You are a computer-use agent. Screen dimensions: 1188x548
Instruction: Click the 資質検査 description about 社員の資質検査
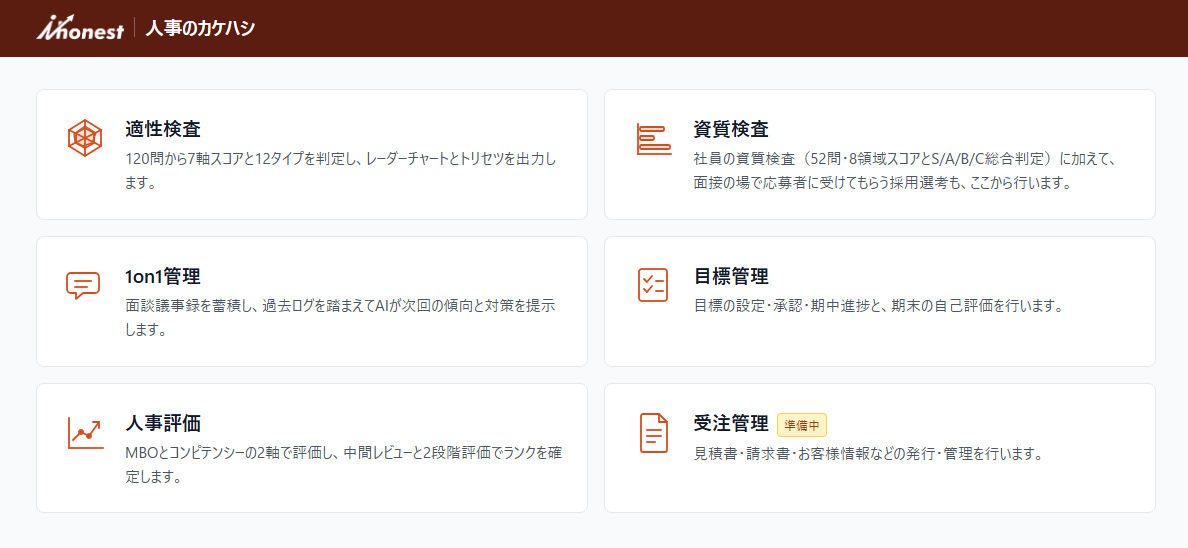tap(906, 171)
